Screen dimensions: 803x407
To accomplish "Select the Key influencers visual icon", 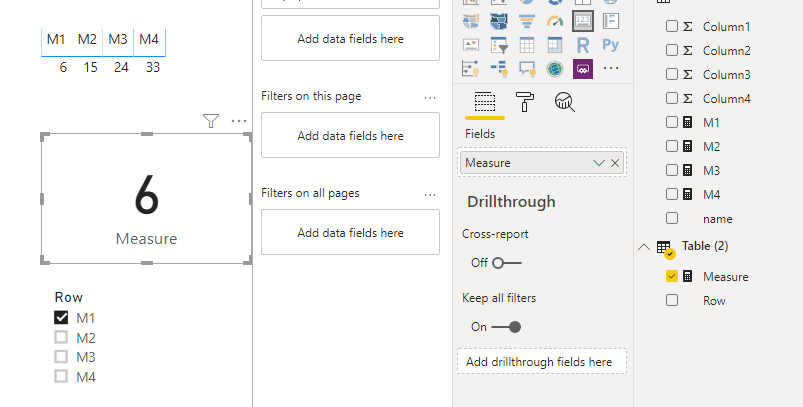I will tap(471, 69).
